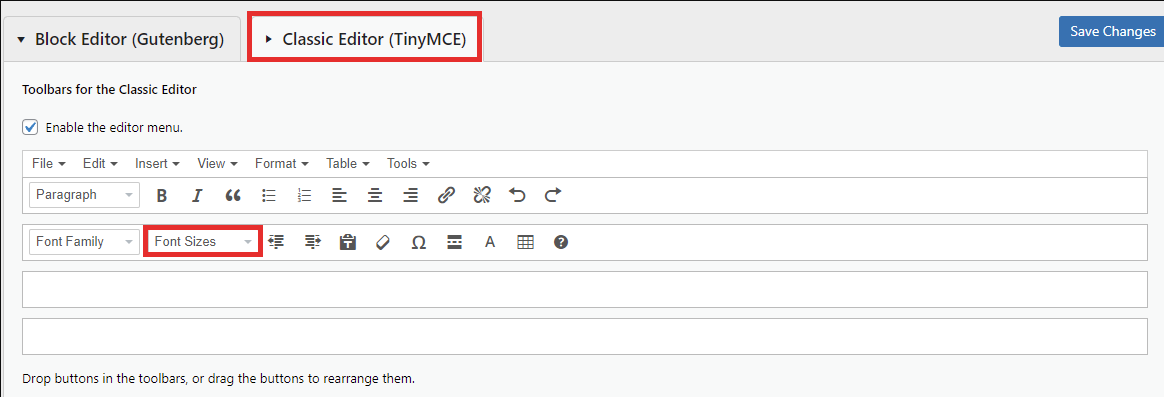Screen dimensions: 1164x397
Task: Click the Remove link icon
Action: (482, 195)
